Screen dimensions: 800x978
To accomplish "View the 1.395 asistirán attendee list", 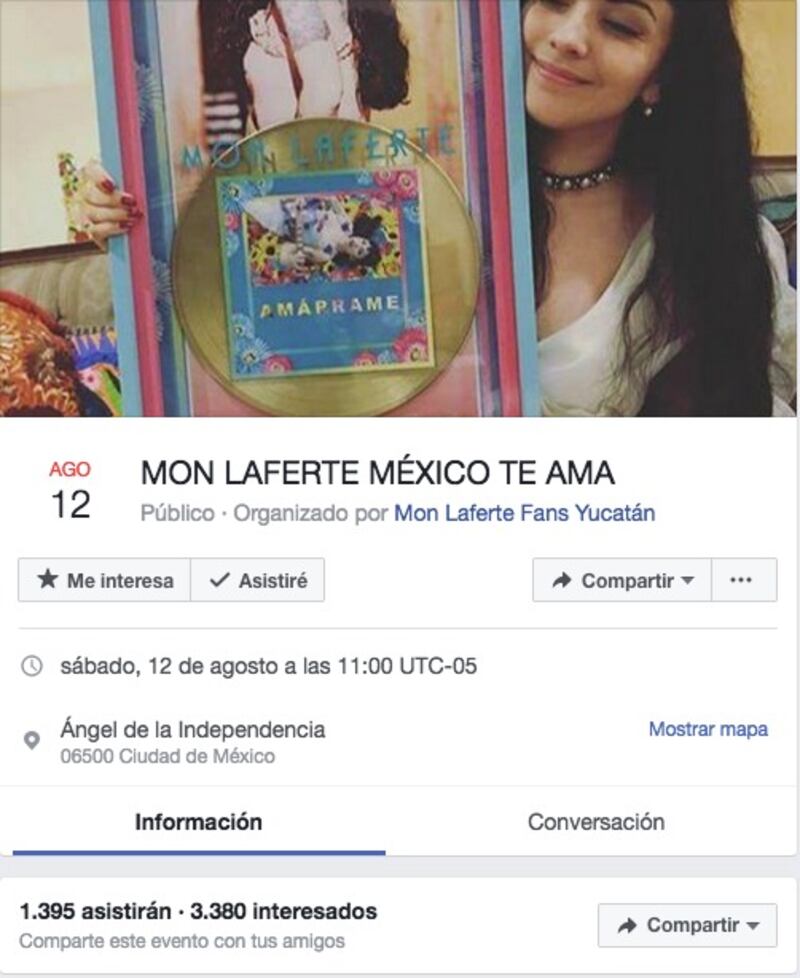I will point(95,911).
